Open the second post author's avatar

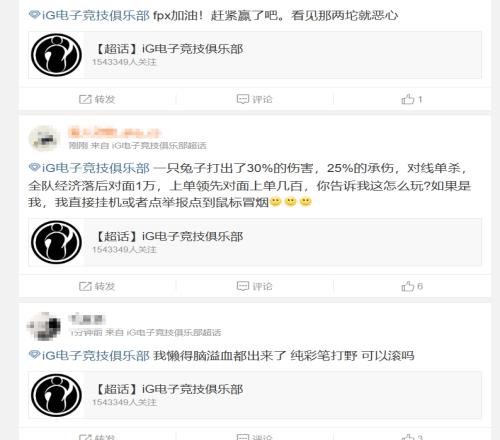tap(44, 138)
